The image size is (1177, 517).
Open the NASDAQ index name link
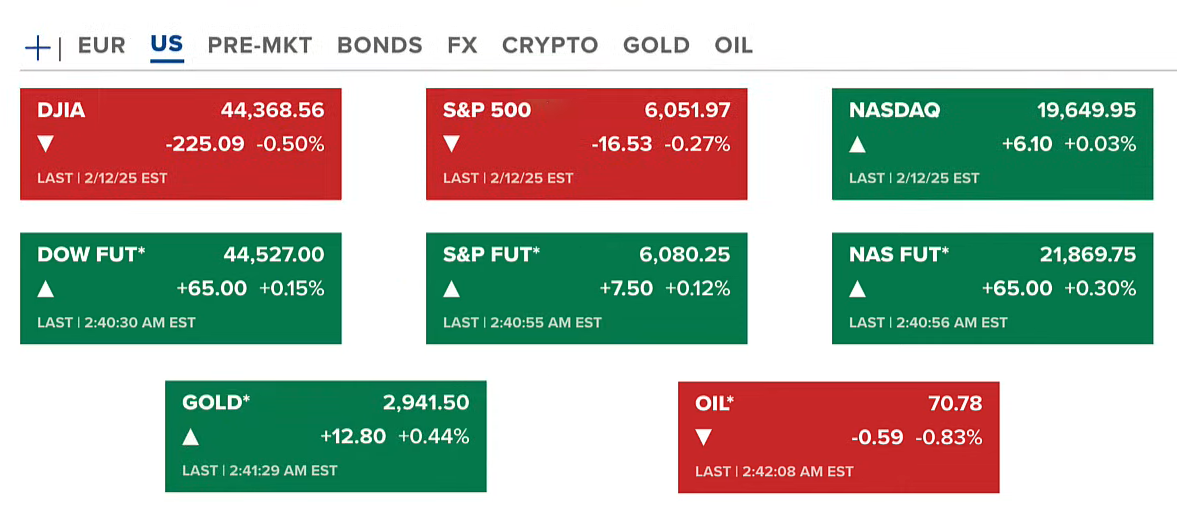click(x=894, y=111)
